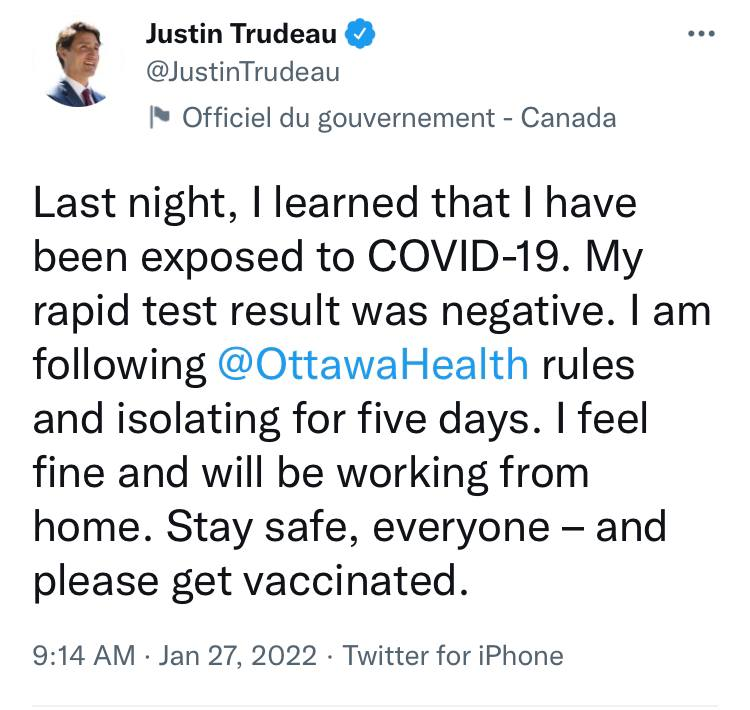Click the Officiel du gouvernement - Canada label
Screen dimensions: 750x710
click(398, 119)
